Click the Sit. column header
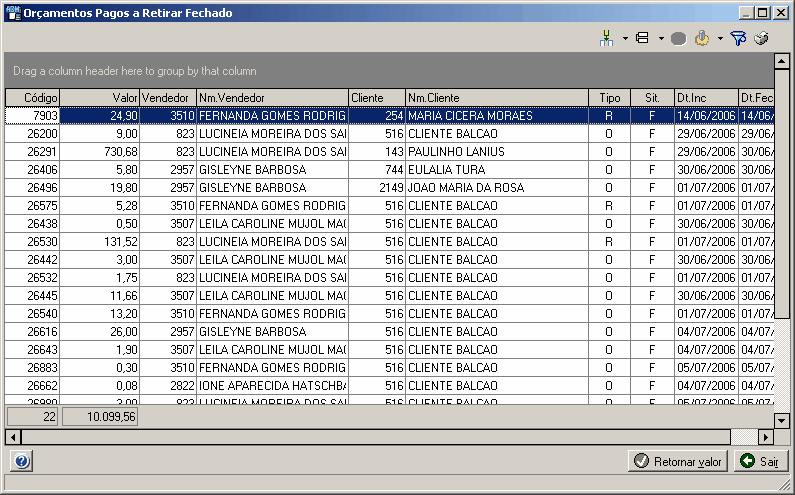This screenshot has height=495, width=795. [653, 98]
